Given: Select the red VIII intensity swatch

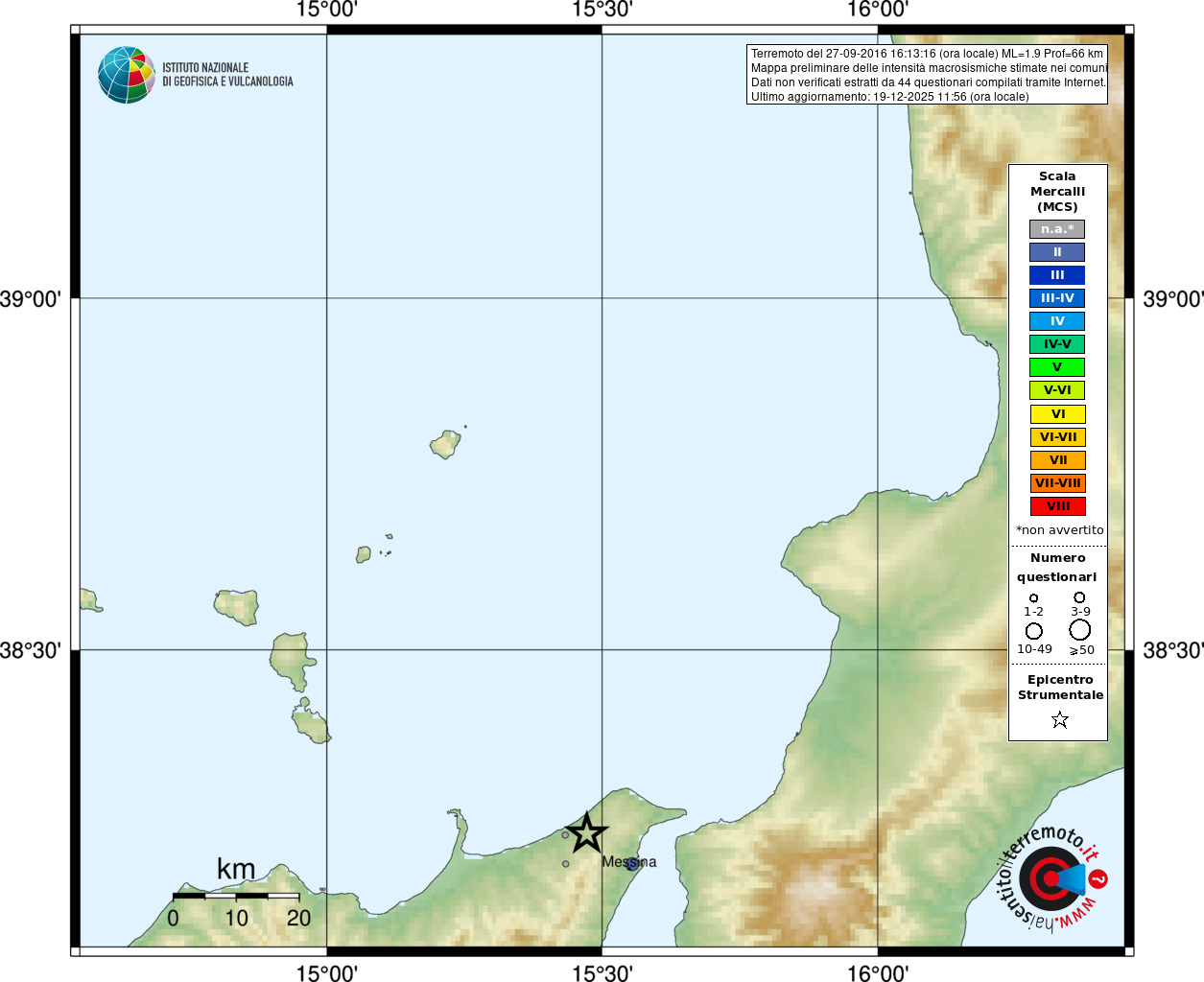Looking at the screenshot, I should [1057, 506].
